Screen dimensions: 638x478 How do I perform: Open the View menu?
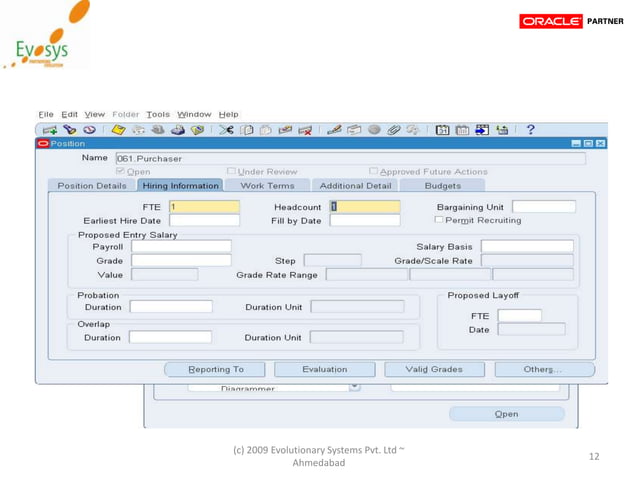[95, 114]
